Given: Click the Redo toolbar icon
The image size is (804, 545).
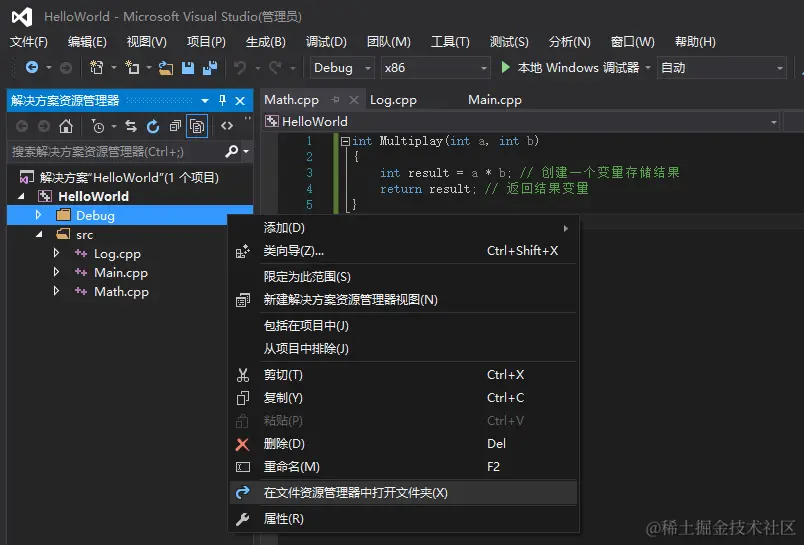Looking at the screenshot, I should pos(275,67).
